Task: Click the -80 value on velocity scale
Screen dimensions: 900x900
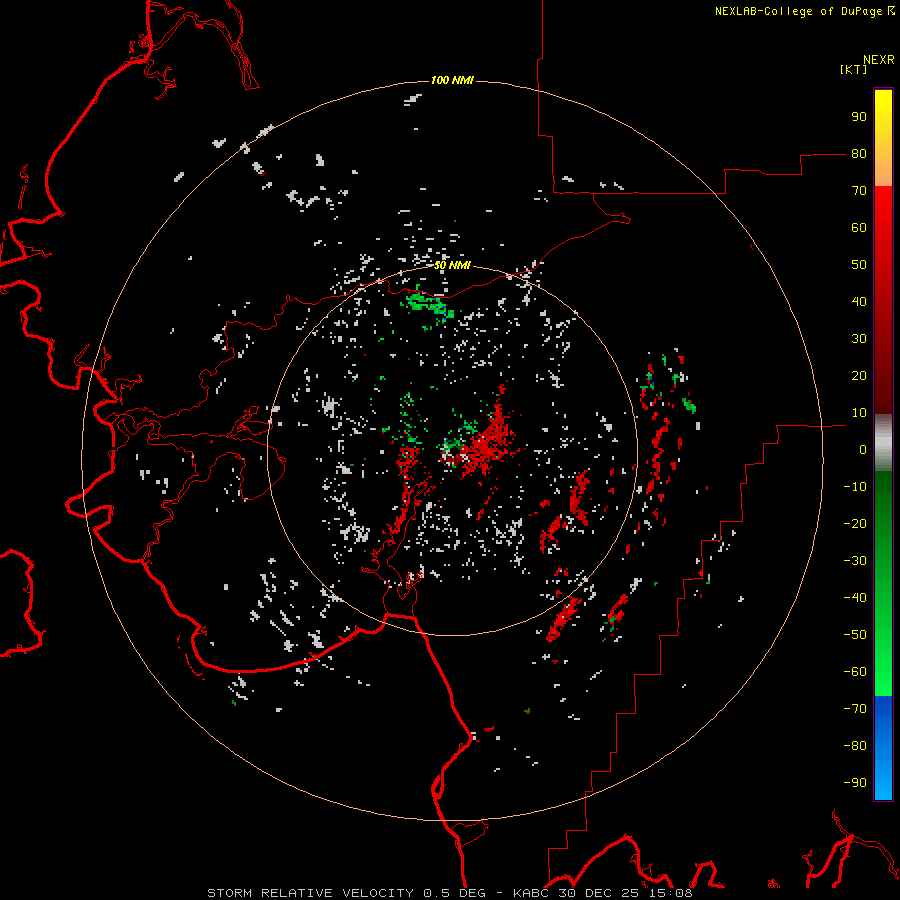Action: tap(855, 746)
